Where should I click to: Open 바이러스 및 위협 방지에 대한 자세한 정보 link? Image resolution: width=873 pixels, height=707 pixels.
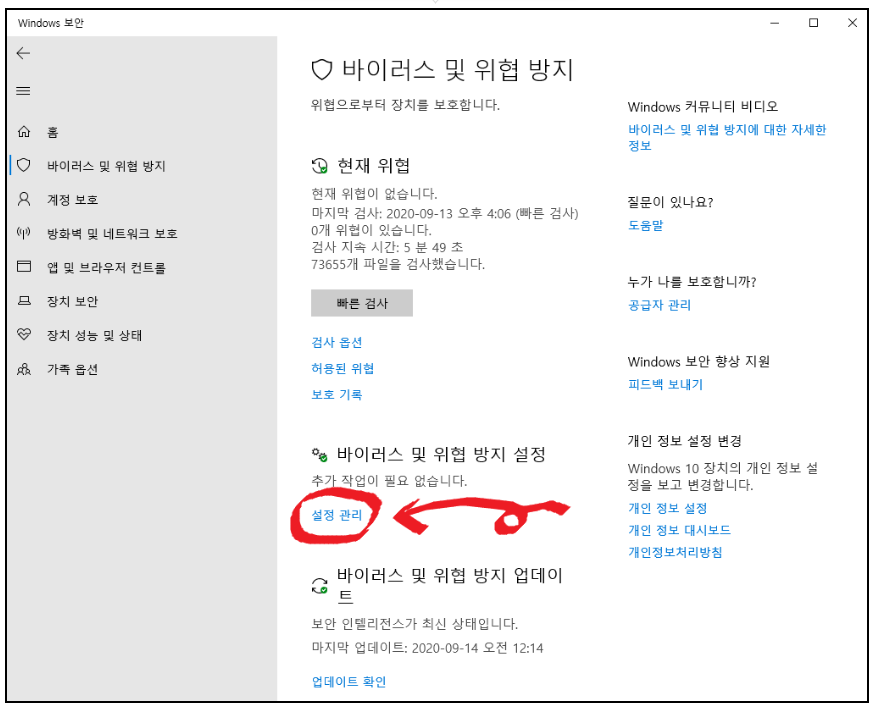tap(727, 138)
